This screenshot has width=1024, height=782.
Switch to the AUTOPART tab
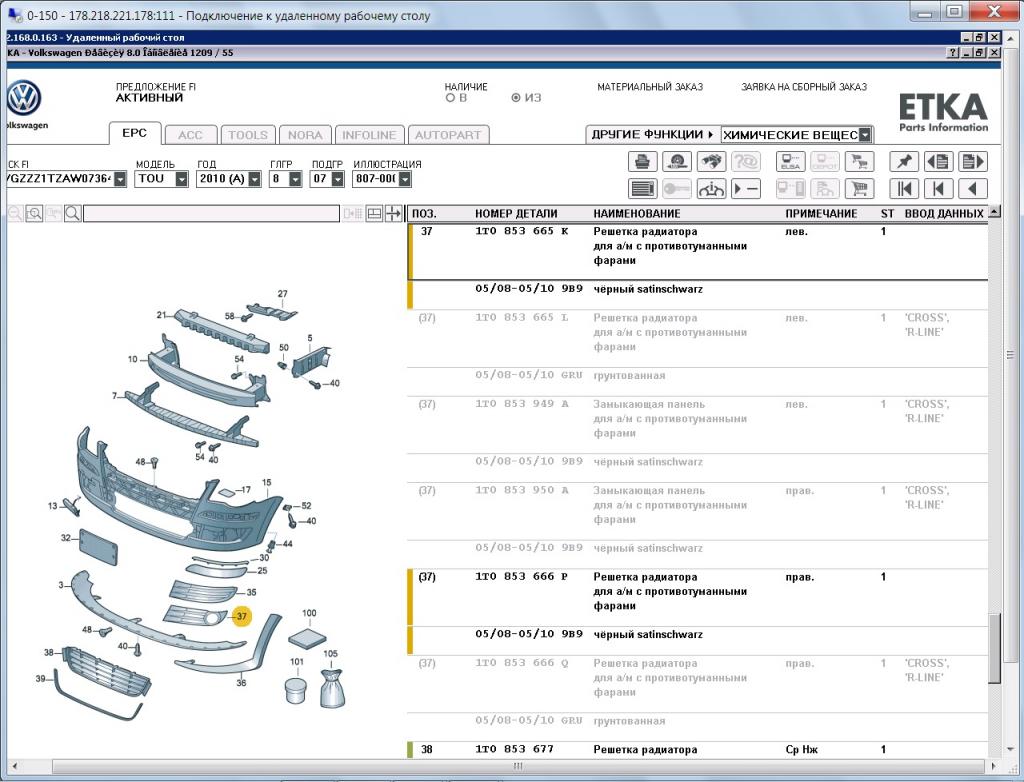pyautogui.click(x=448, y=135)
